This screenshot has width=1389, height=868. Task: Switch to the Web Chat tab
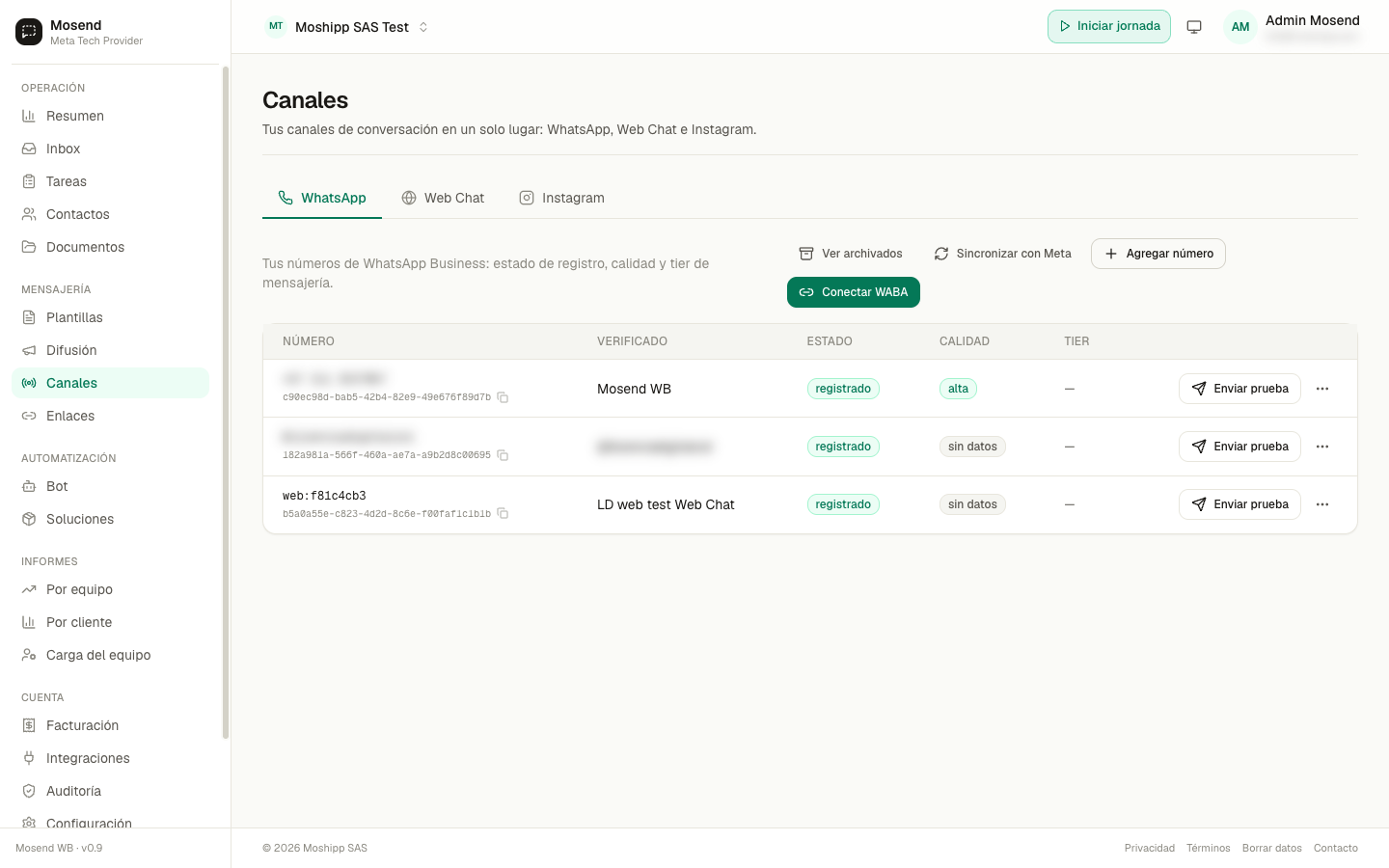(443, 198)
